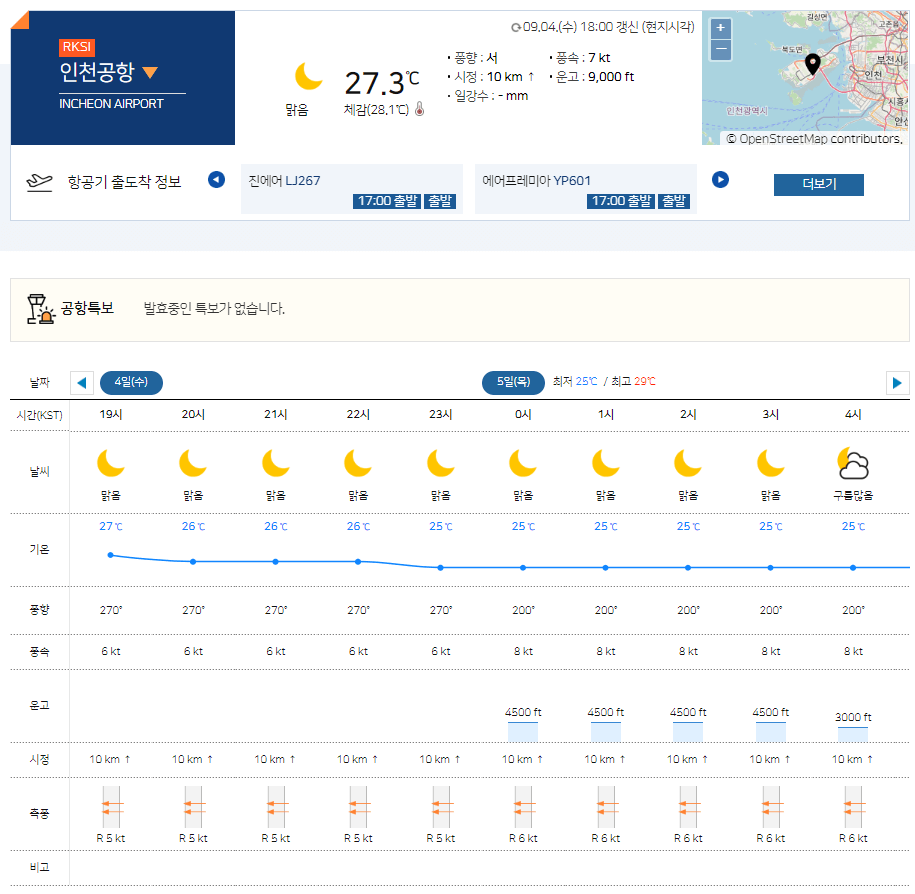This screenshot has width=915, height=894.
Task: Click the partly cloudy icon under 4시
Action: tap(851, 461)
